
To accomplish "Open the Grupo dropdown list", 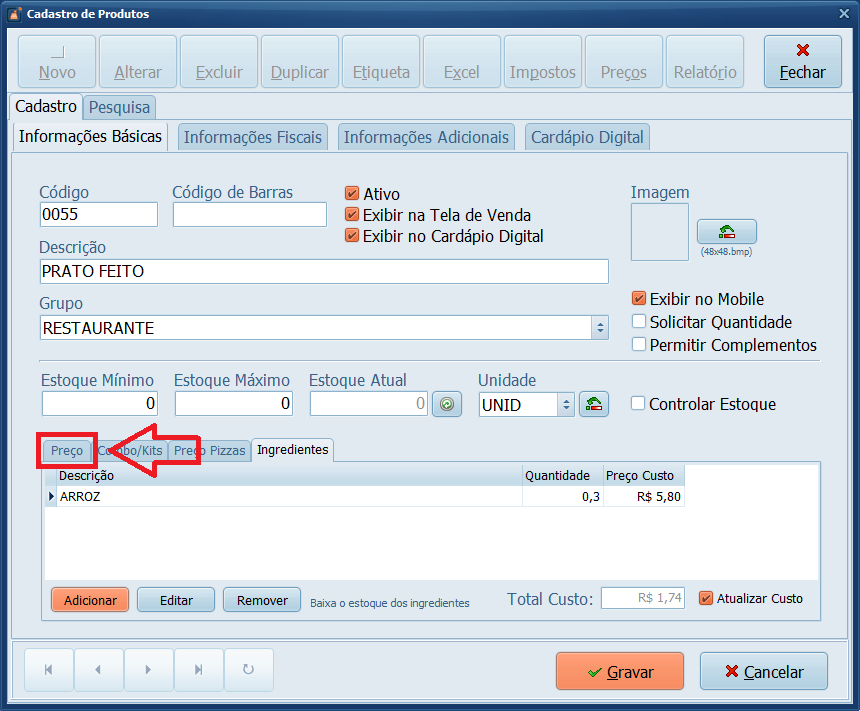I will pos(599,328).
